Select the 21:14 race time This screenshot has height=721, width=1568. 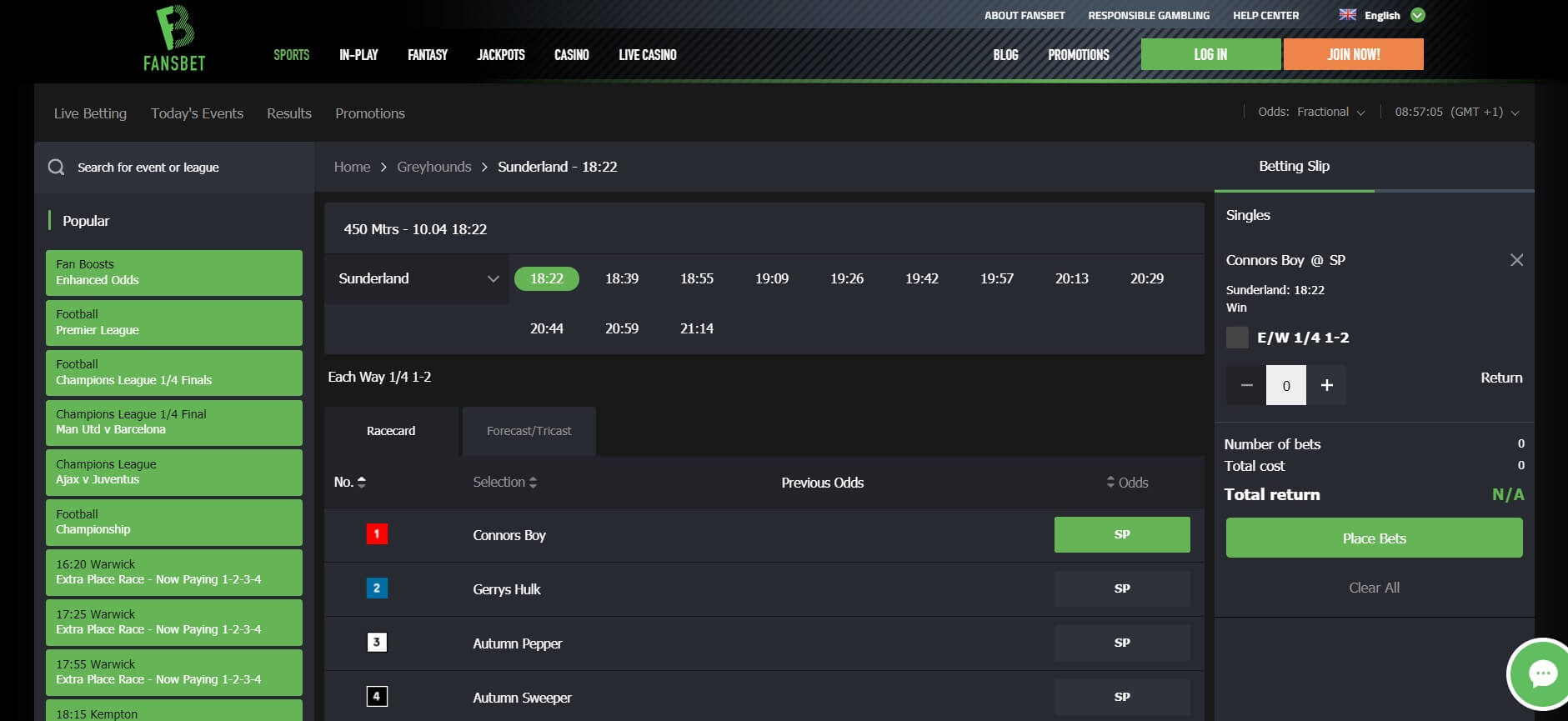coord(697,328)
